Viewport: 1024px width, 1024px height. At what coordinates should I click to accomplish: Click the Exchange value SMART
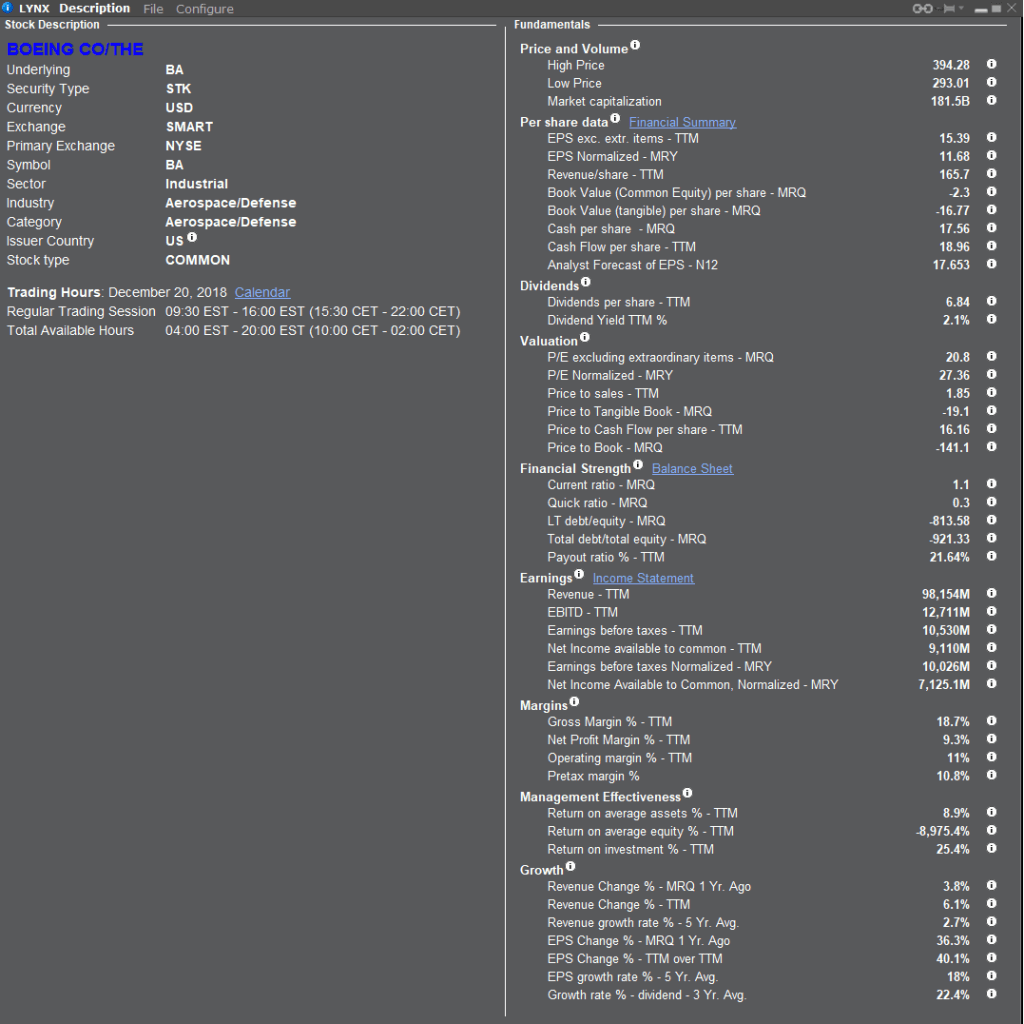(189, 127)
